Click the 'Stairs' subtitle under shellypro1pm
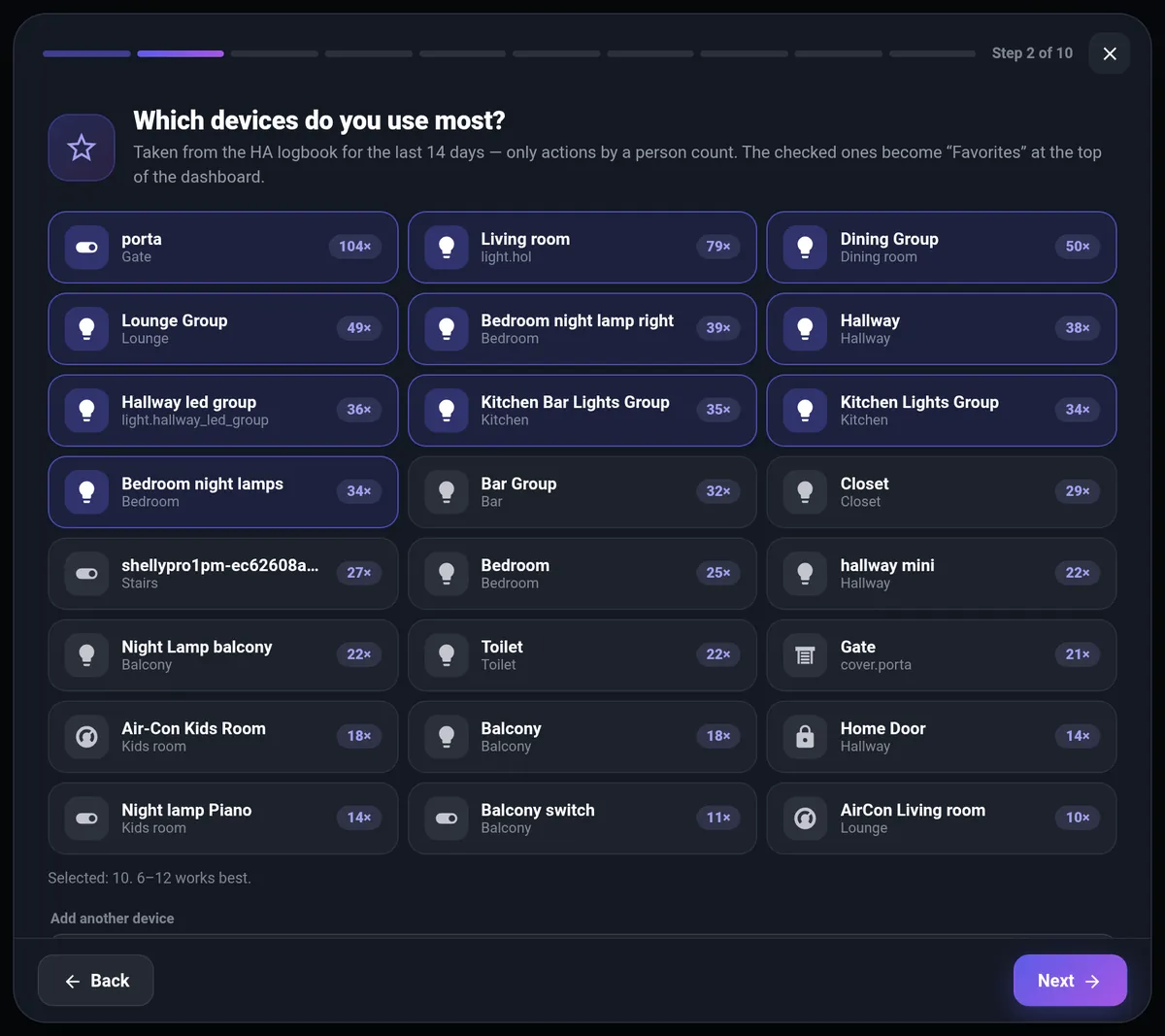The image size is (1165, 1036). (x=140, y=584)
